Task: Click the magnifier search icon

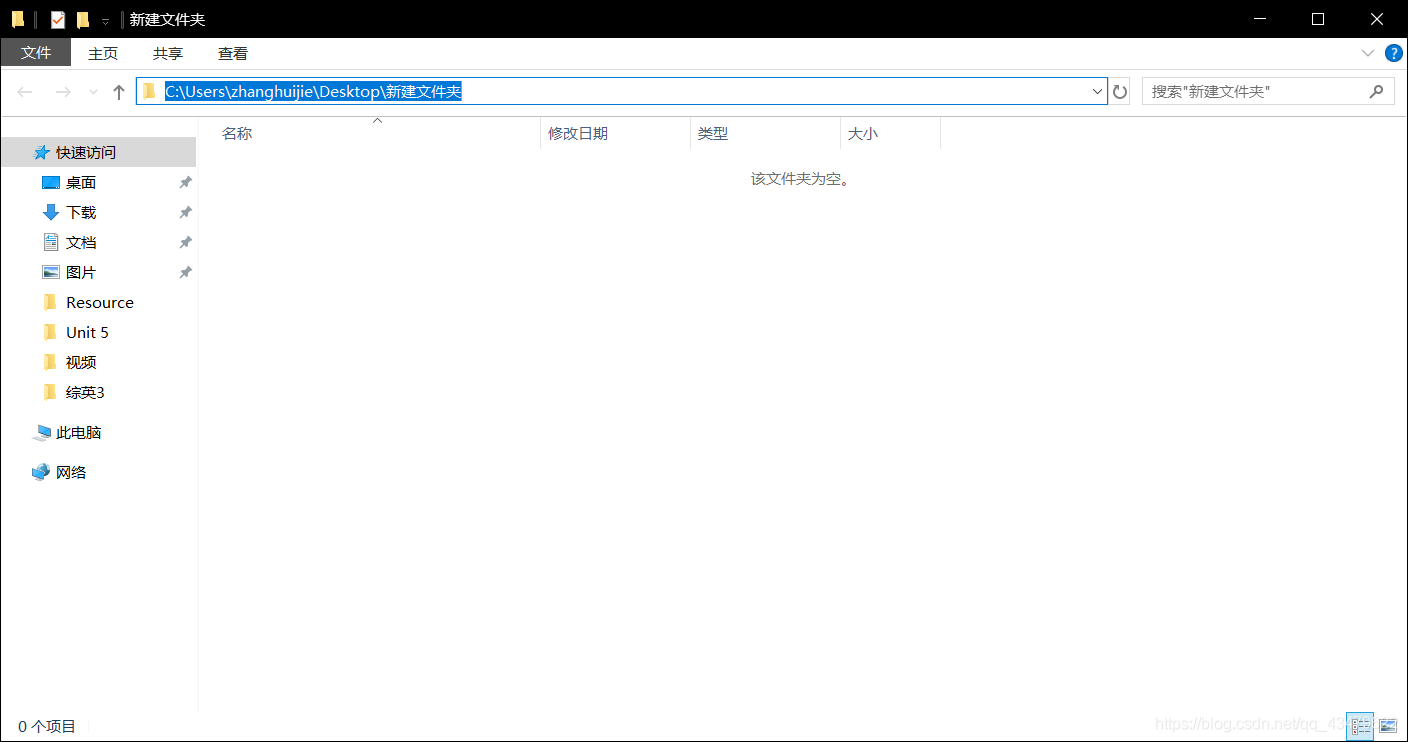Action: [1377, 91]
